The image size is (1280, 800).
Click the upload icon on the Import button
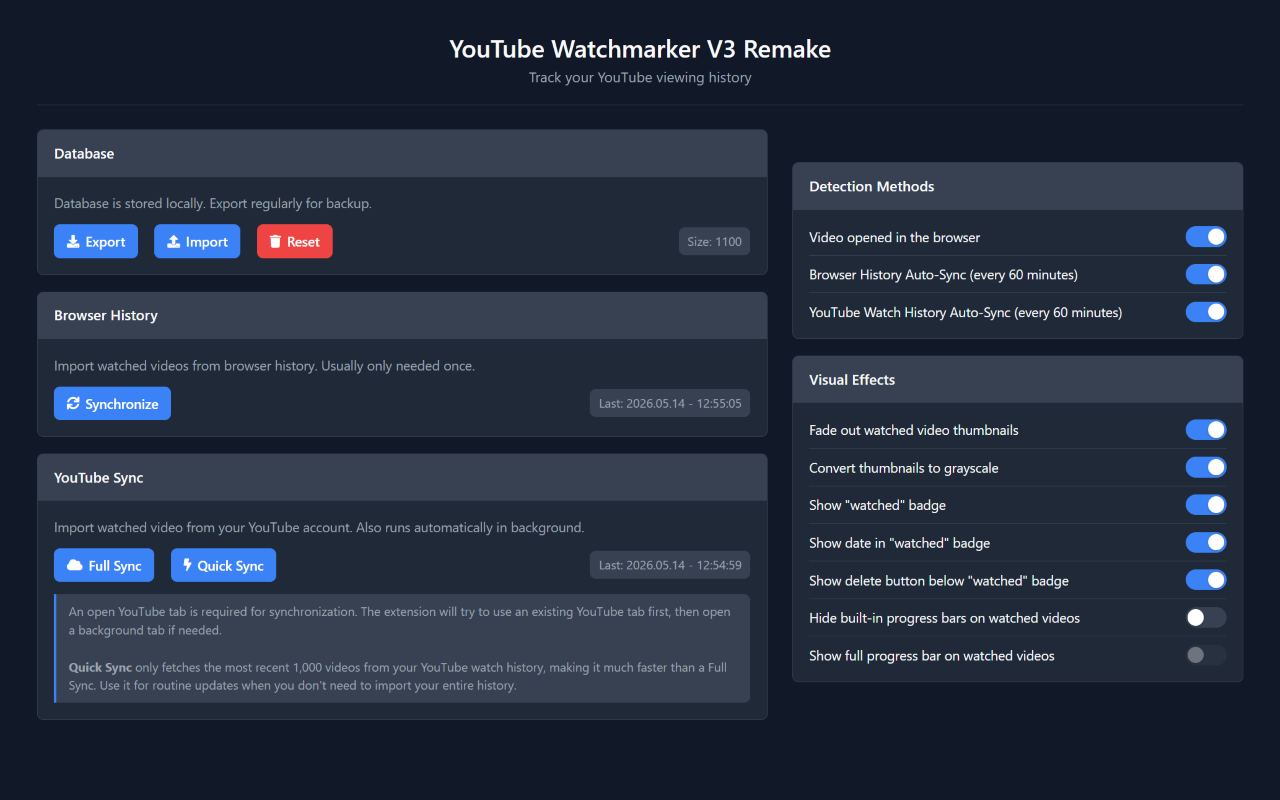173,242
